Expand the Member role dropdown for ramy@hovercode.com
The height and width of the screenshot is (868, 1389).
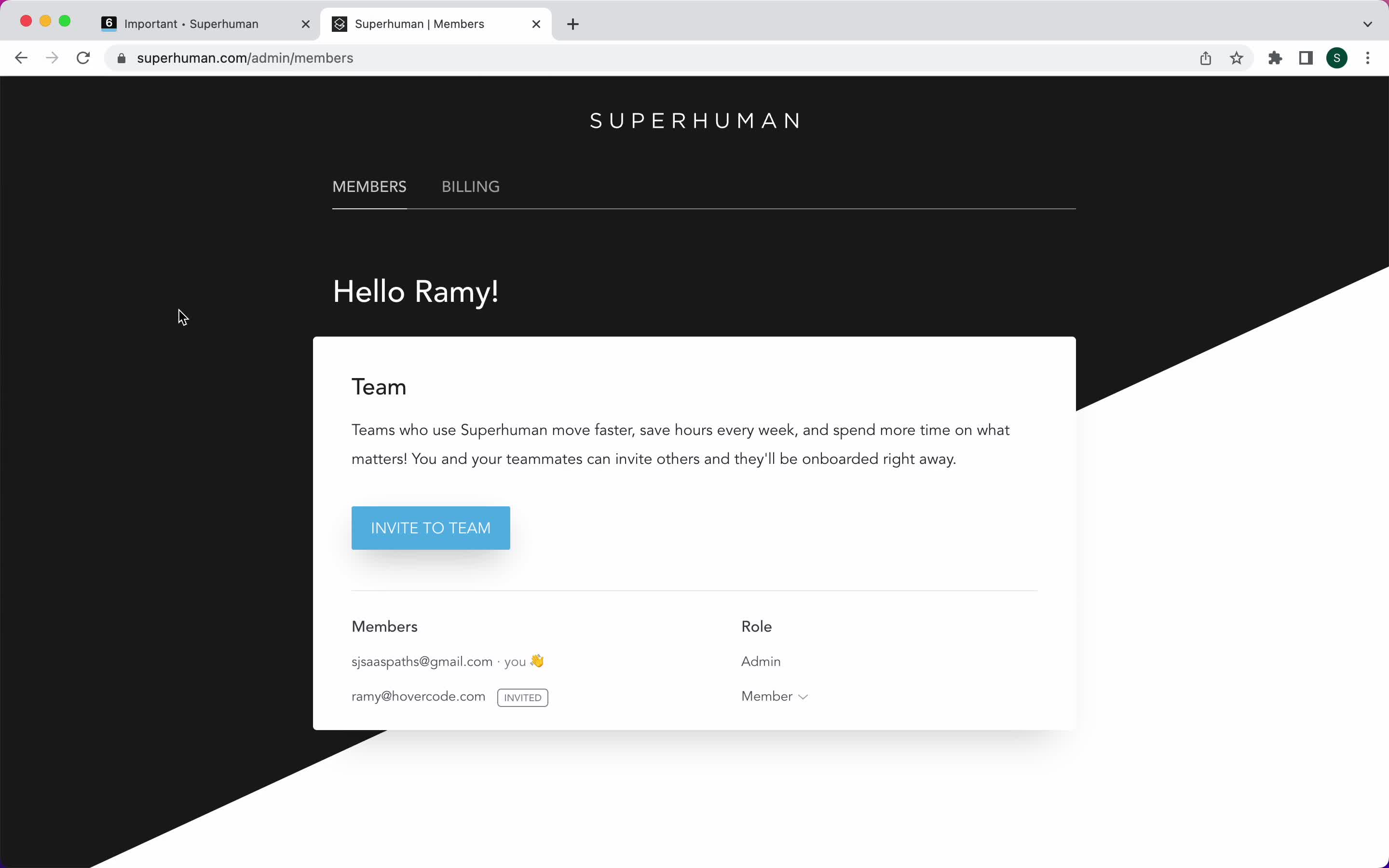tap(775, 696)
